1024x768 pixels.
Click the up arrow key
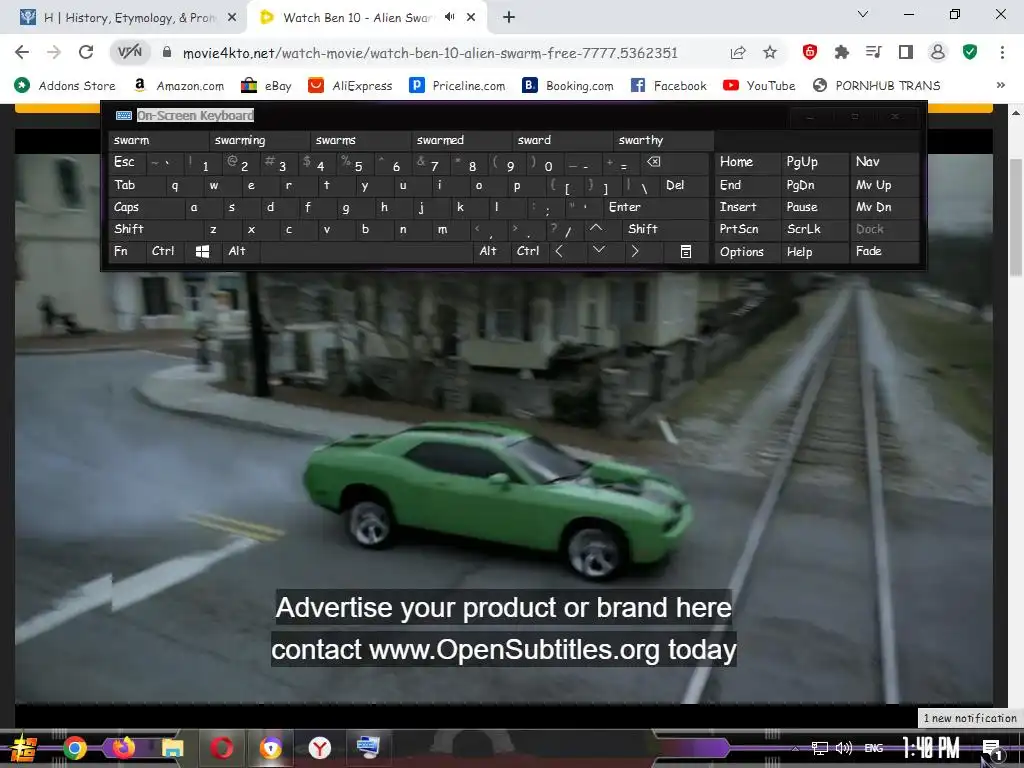[x=596, y=229]
